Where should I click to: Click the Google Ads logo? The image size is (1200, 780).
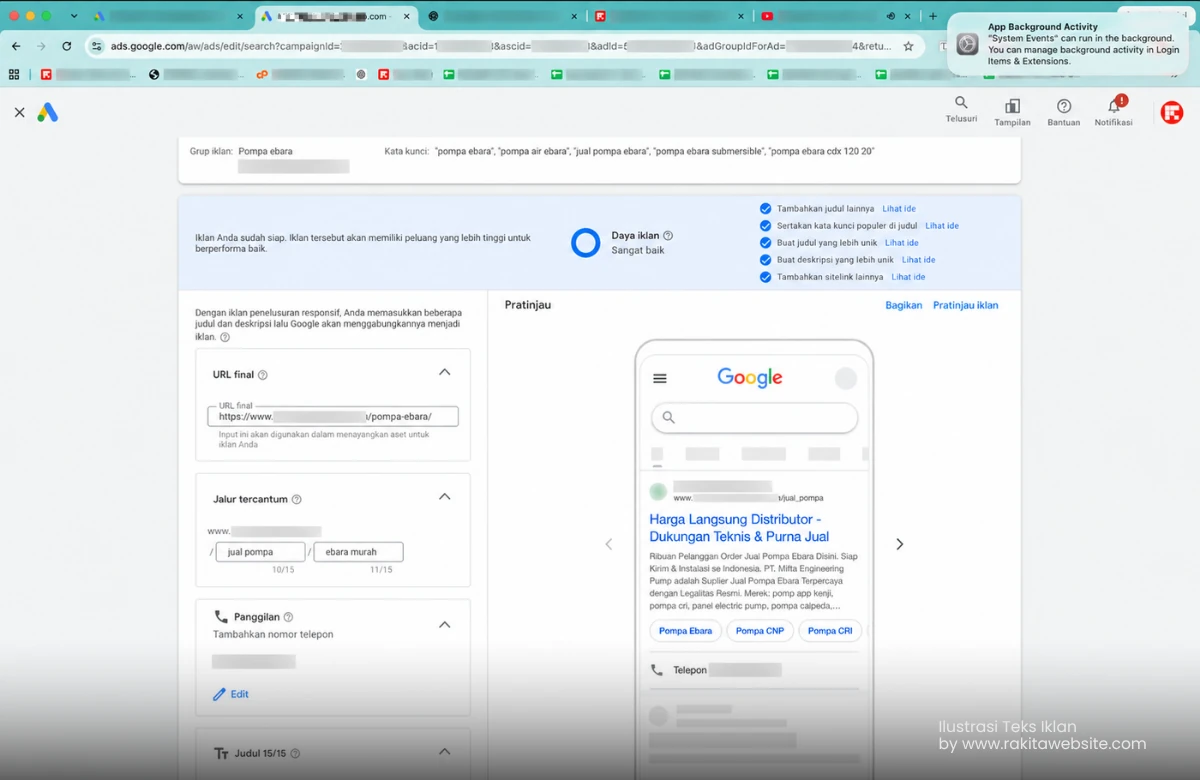(x=48, y=113)
